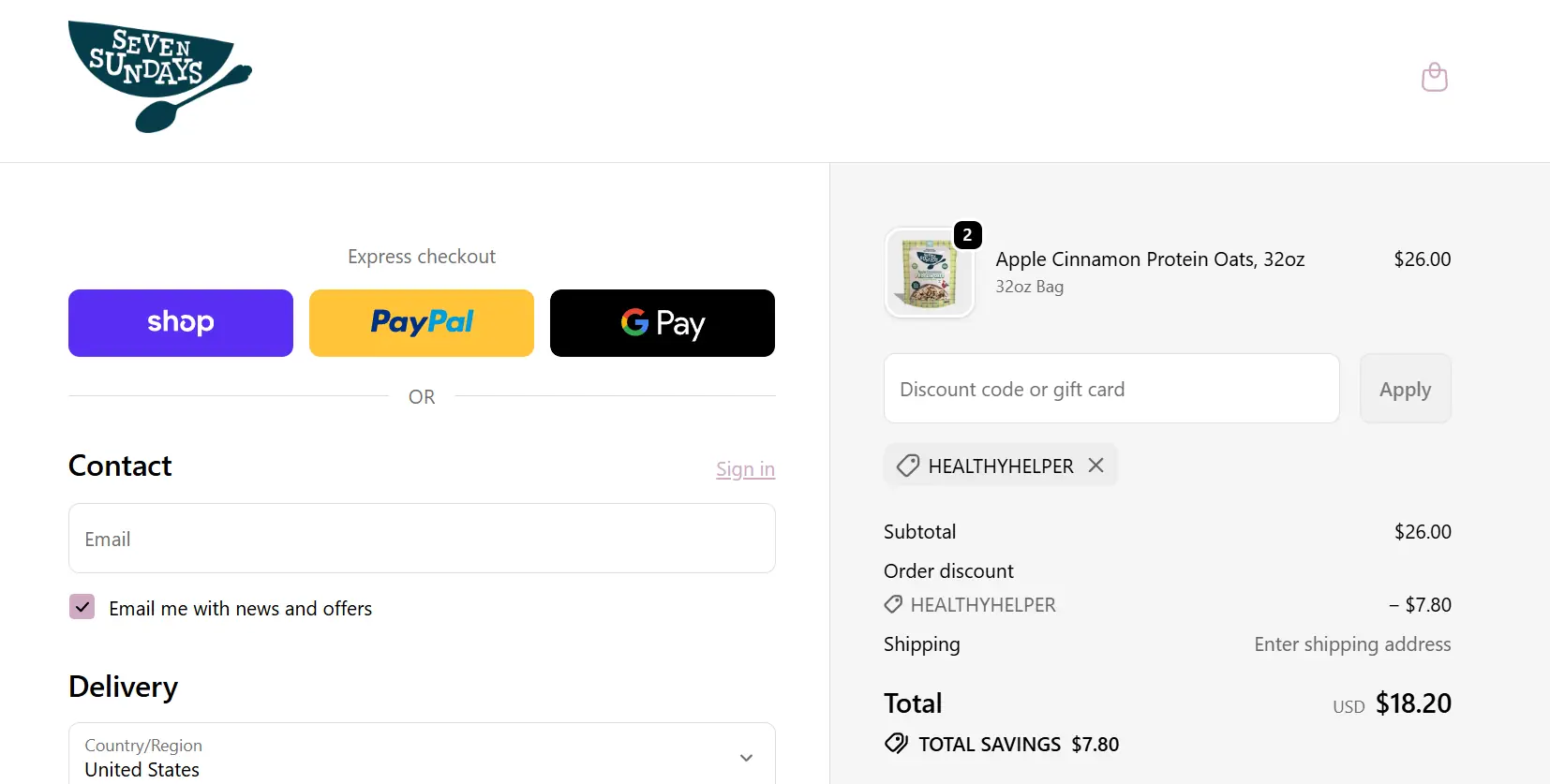1550x784 pixels.
Task: Open the shopping bag cart icon
Action: pos(1434,77)
